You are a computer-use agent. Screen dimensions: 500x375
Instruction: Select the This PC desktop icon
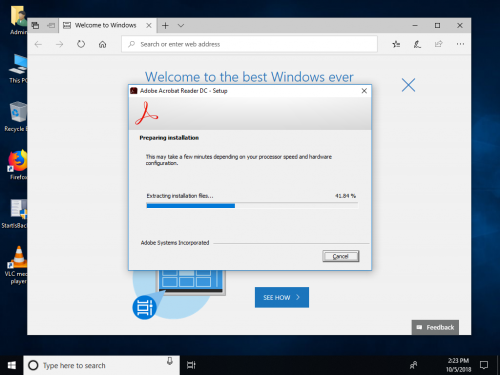click(x=18, y=69)
